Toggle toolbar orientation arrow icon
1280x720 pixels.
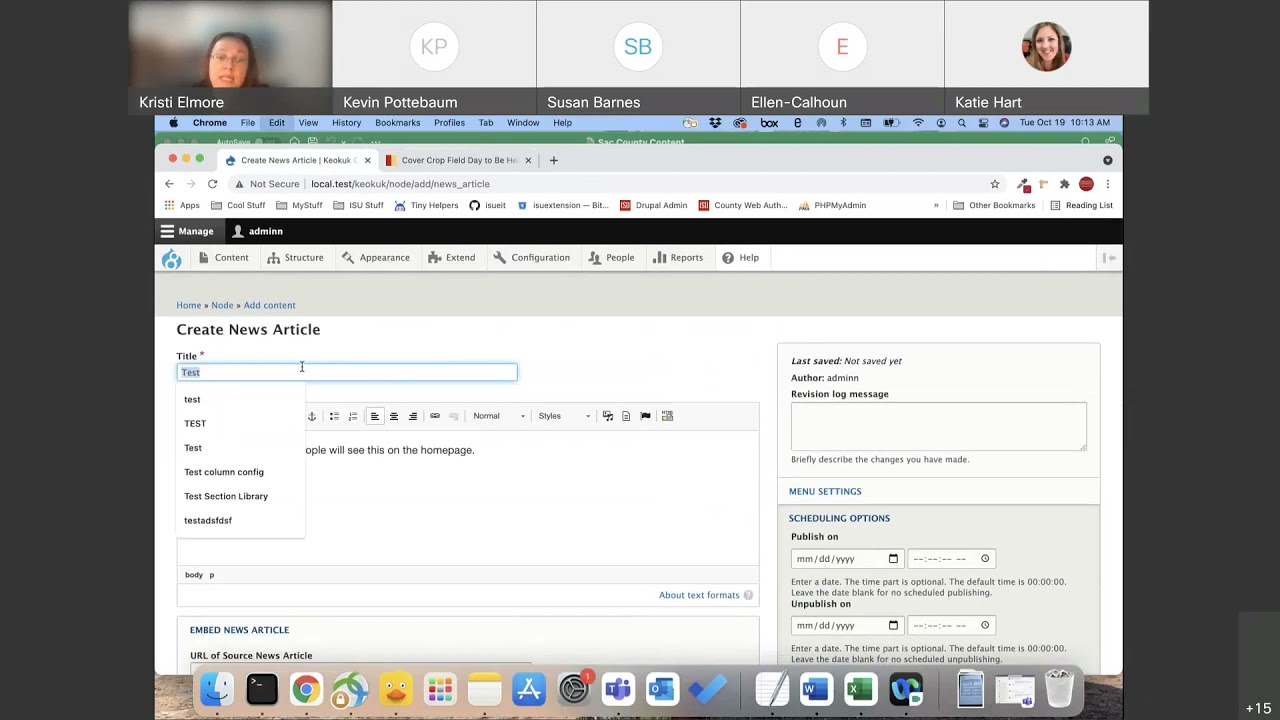1109,258
